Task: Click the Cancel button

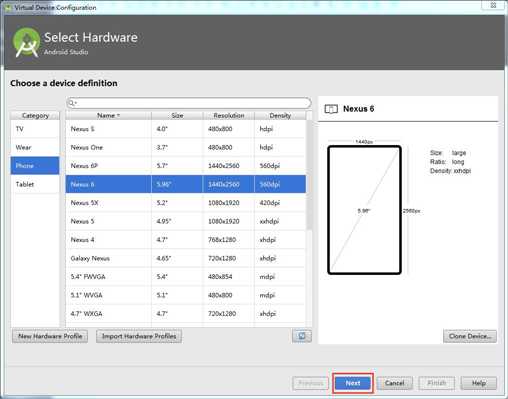Action: [395, 383]
